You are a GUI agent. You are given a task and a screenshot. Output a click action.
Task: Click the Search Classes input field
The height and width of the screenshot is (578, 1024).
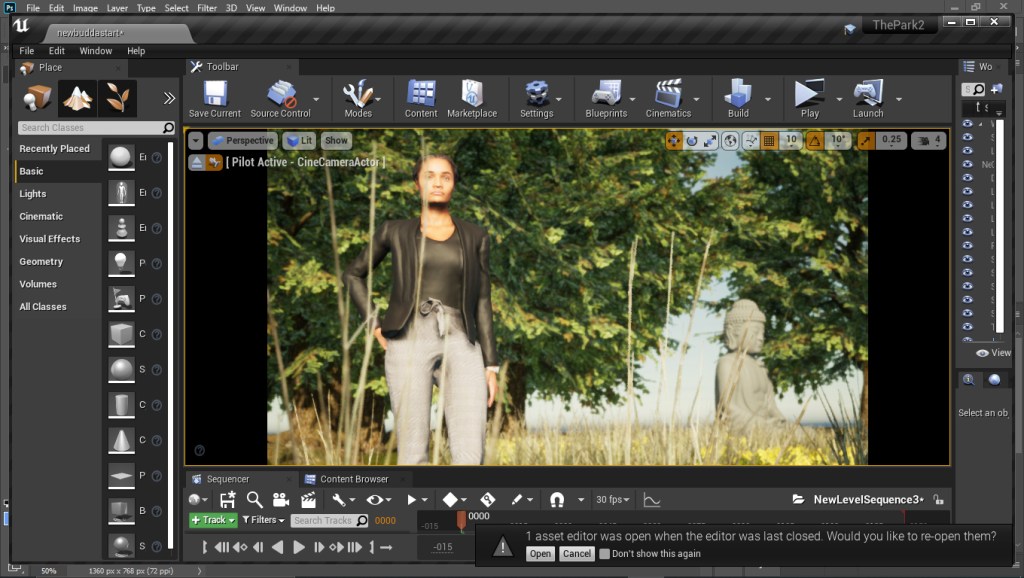tap(90, 128)
